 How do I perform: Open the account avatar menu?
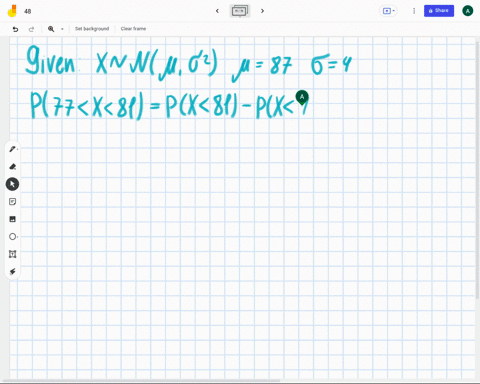(468, 11)
